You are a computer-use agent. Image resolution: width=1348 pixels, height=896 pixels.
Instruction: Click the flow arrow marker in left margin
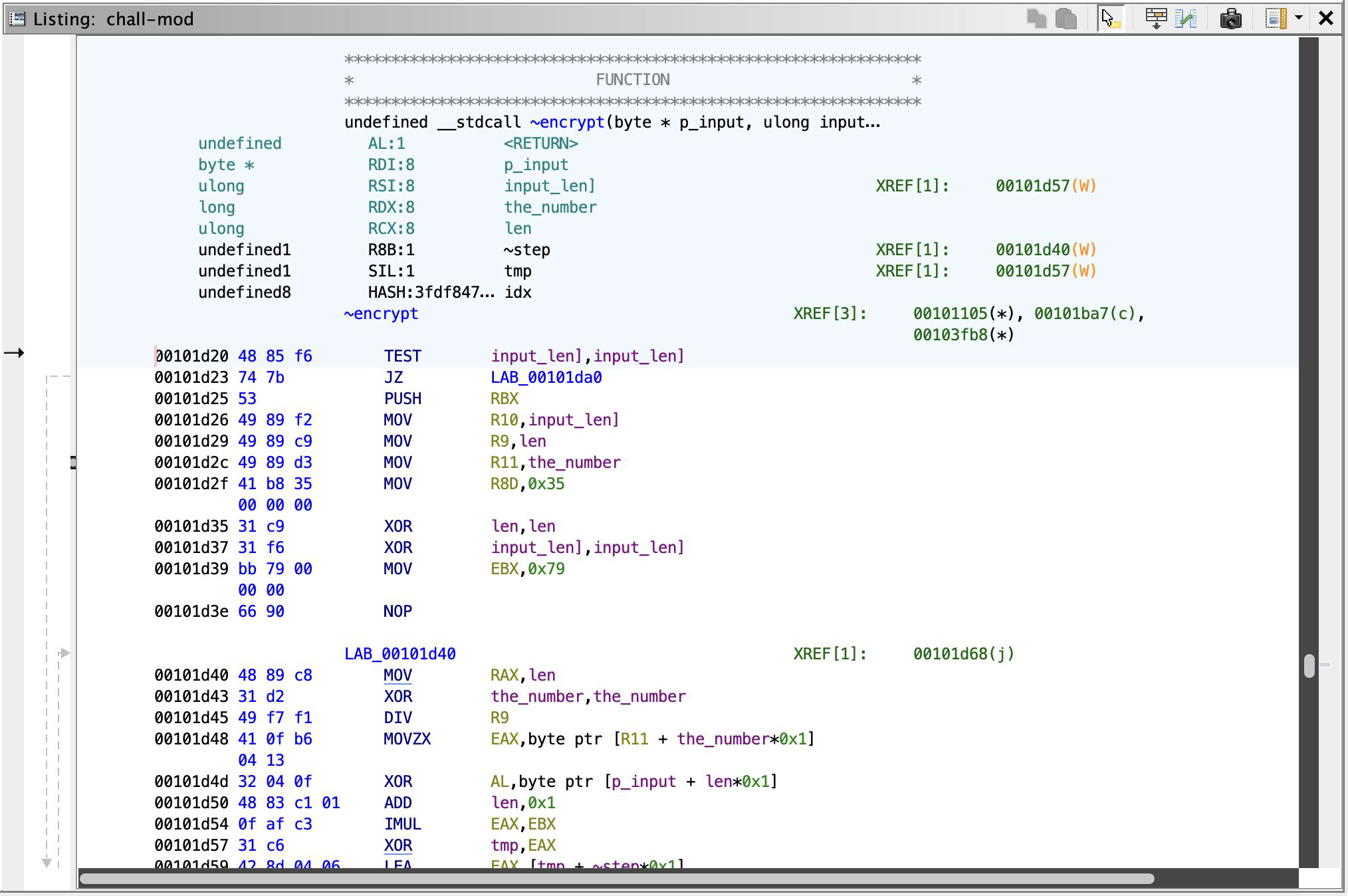pyautogui.click(x=14, y=353)
